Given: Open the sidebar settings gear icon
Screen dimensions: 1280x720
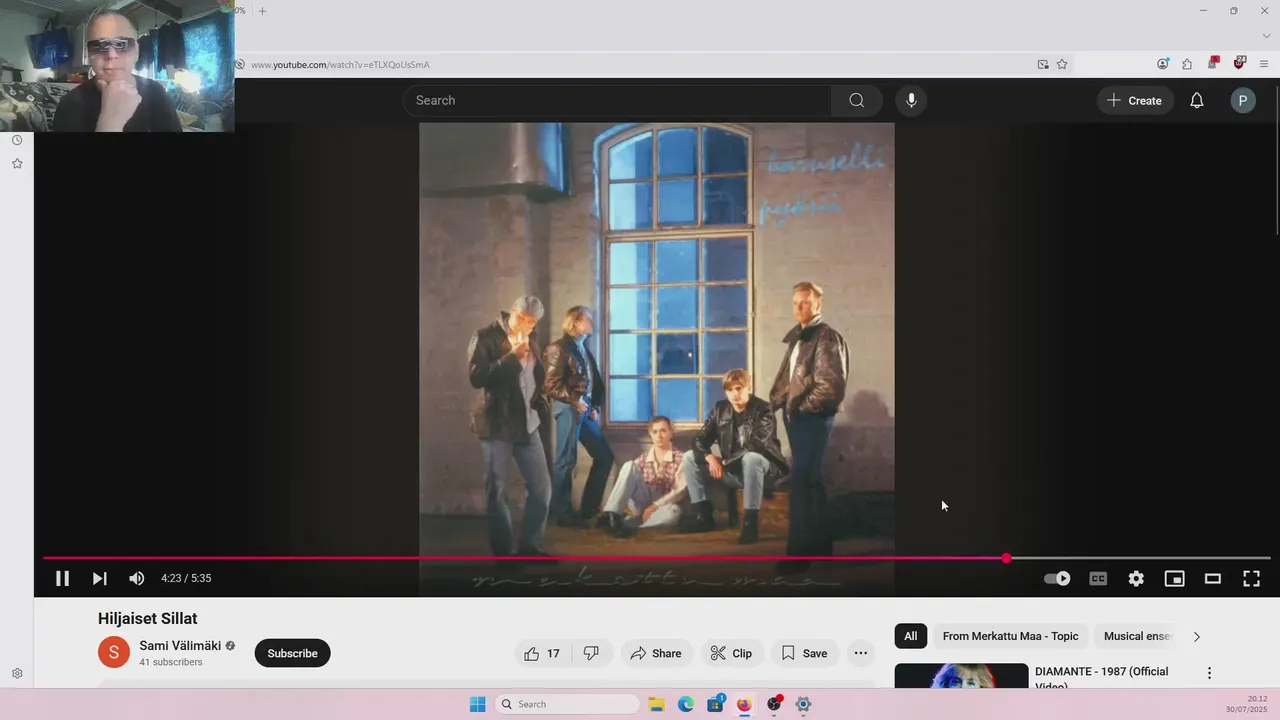Looking at the screenshot, I should click(x=17, y=674).
